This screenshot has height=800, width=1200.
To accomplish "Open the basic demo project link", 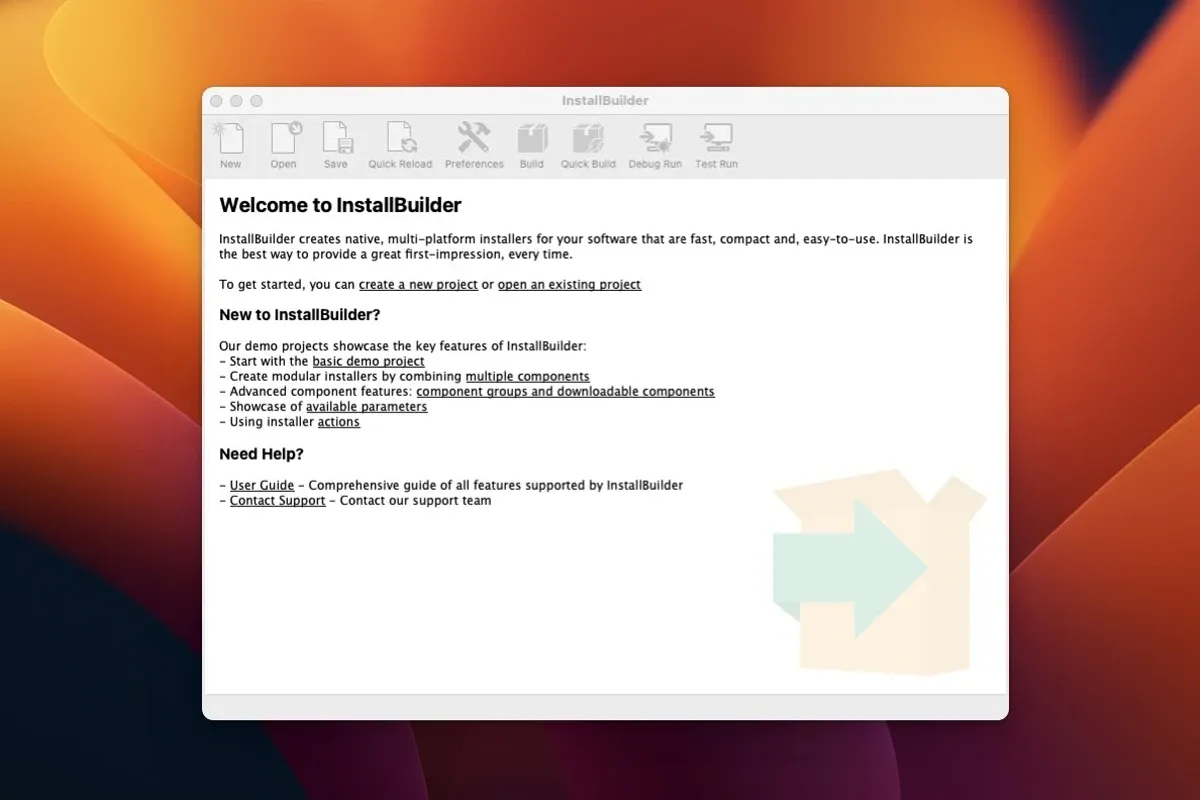I will [x=369, y=361].
